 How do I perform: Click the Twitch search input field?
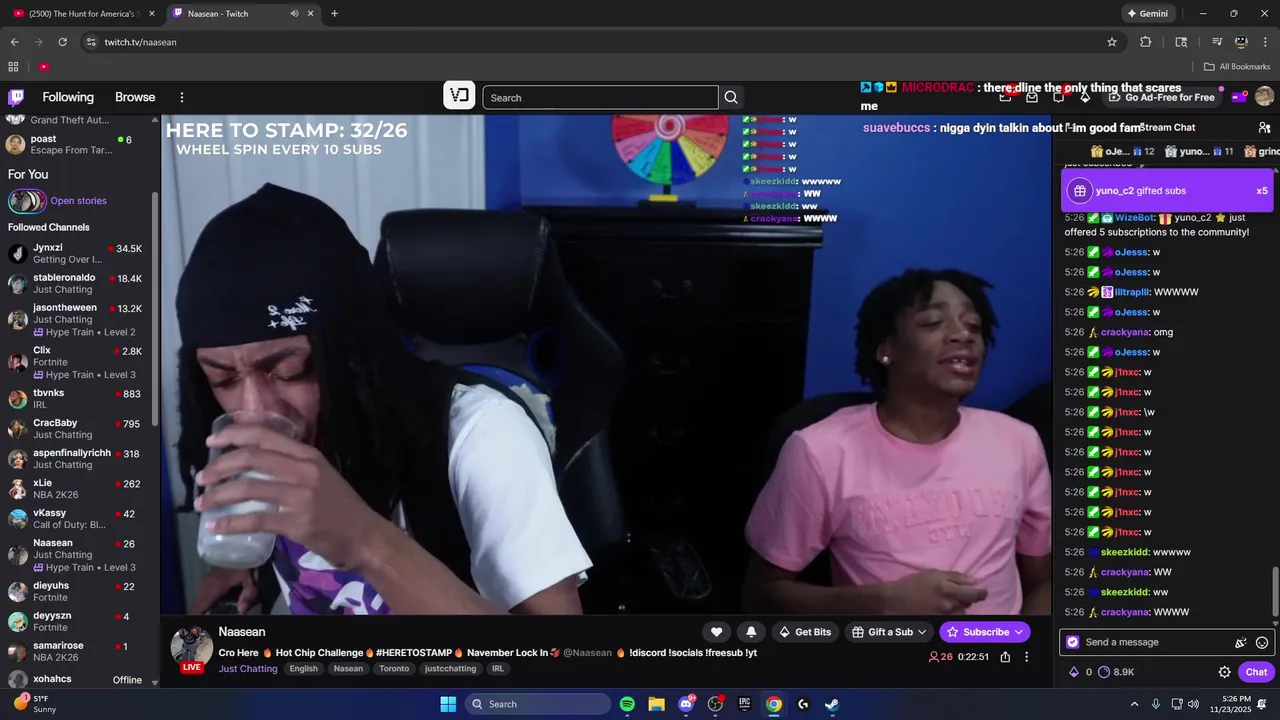(x=600, y=97)
